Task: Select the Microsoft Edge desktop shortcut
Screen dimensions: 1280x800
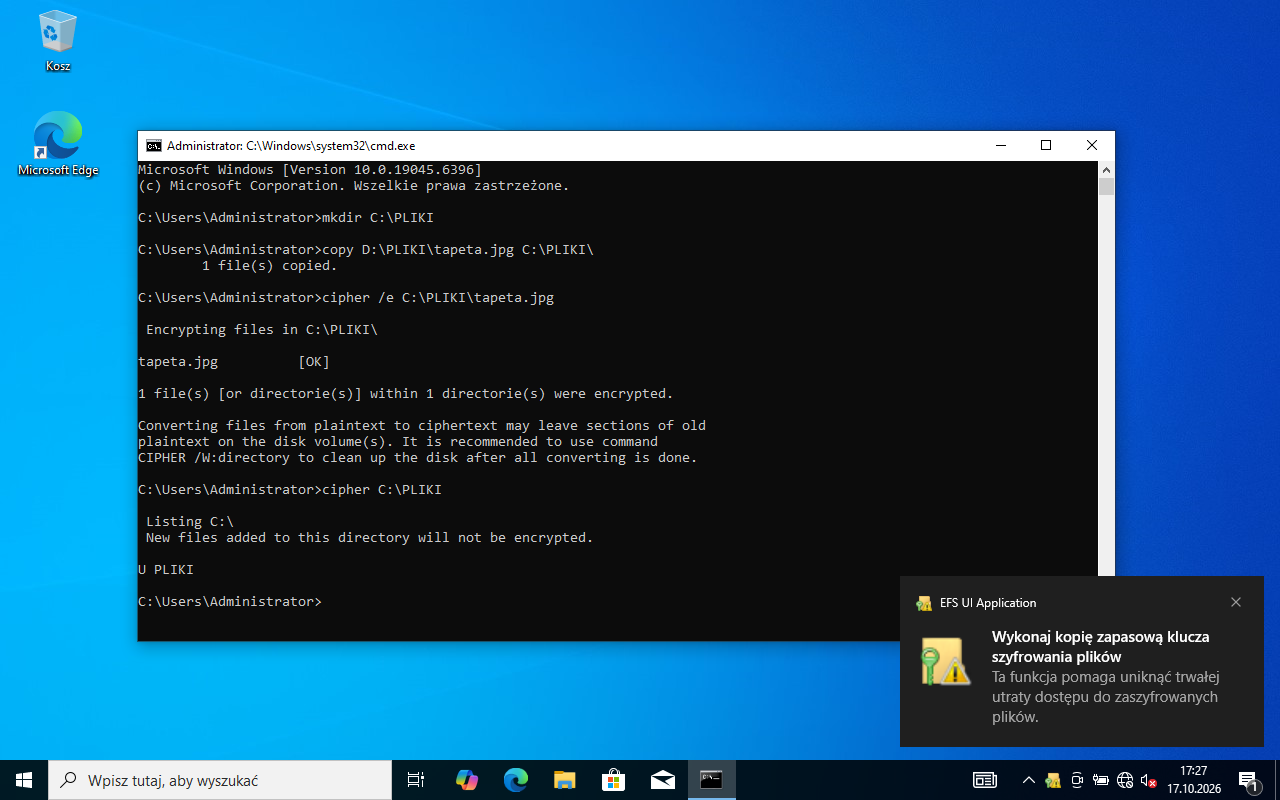Action: [x=58, y=144]
